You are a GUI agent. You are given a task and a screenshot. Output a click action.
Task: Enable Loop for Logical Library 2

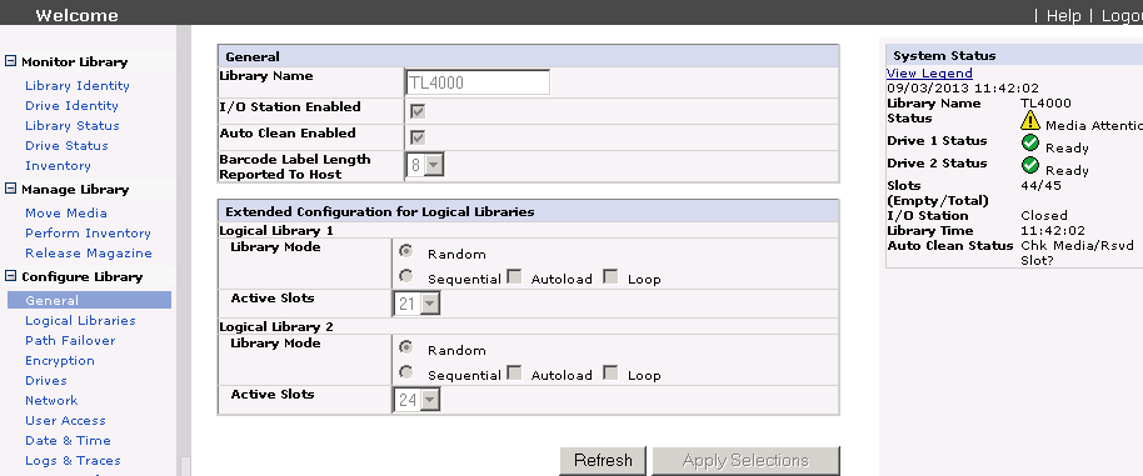[x=610, y=373]
